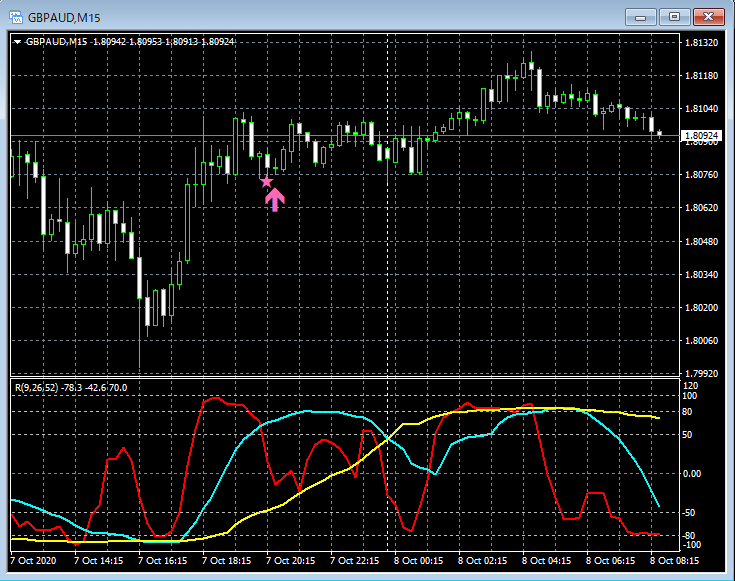Click the 1.80060 price axis label
The image size is (735, 581).
pos(701,340)
